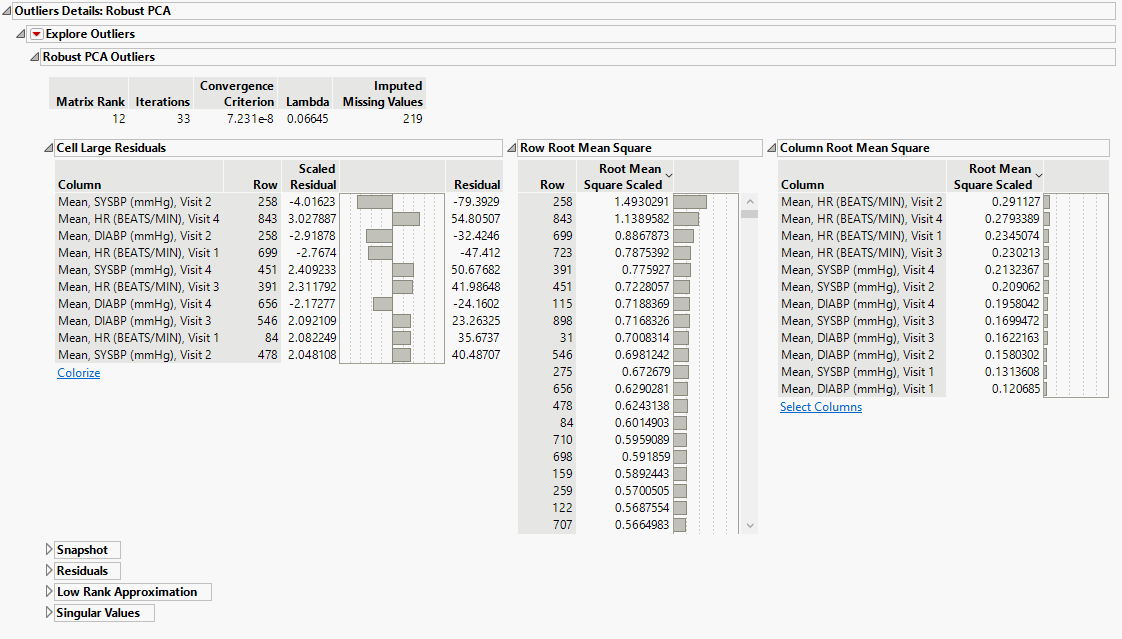Expand the Residuals section
Viewport: 1122px width, 639px height.
49,571
